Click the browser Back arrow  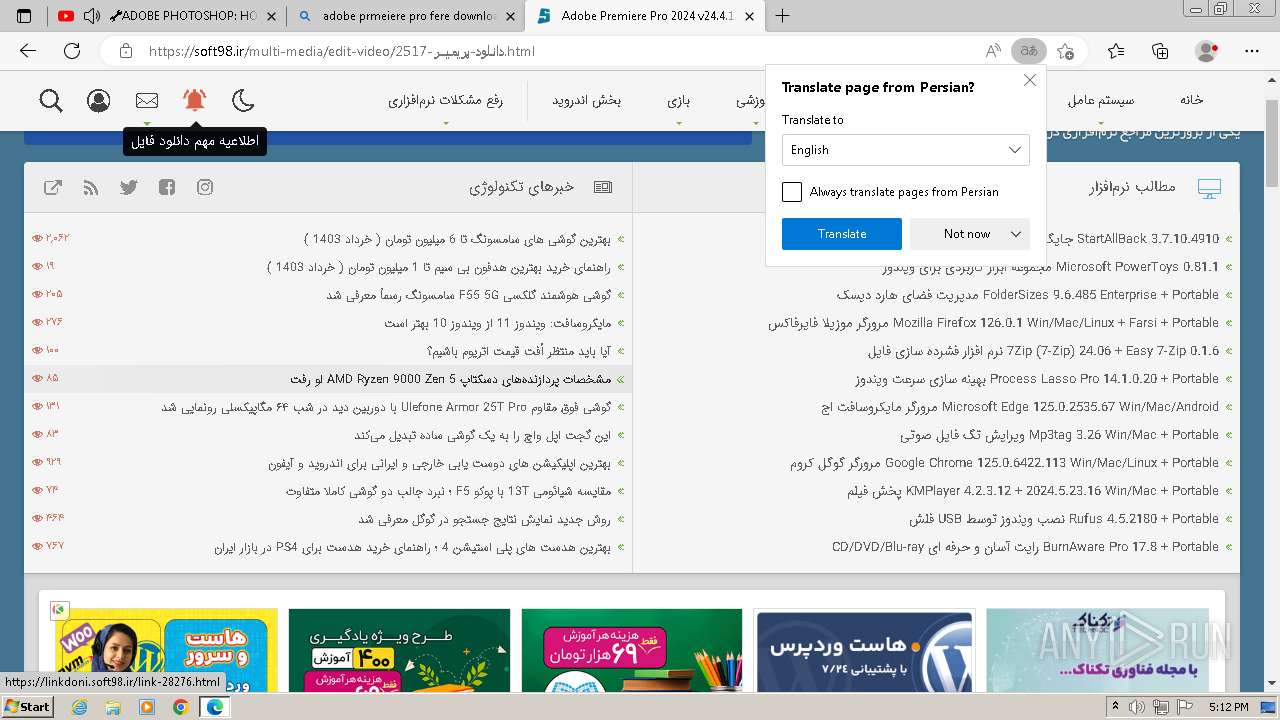[28, 51]
